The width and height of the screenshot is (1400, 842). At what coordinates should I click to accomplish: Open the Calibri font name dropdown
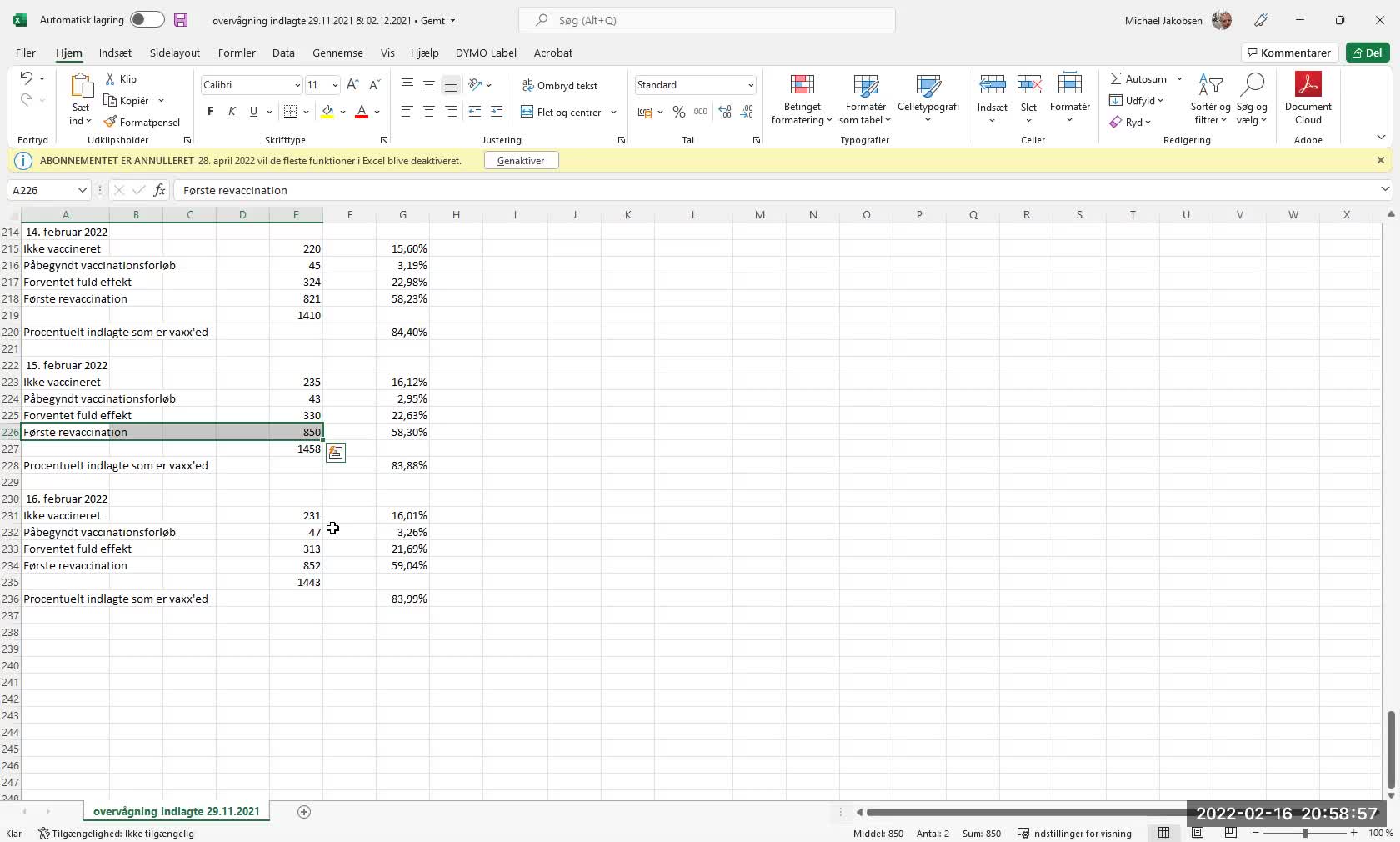[297, 85]
